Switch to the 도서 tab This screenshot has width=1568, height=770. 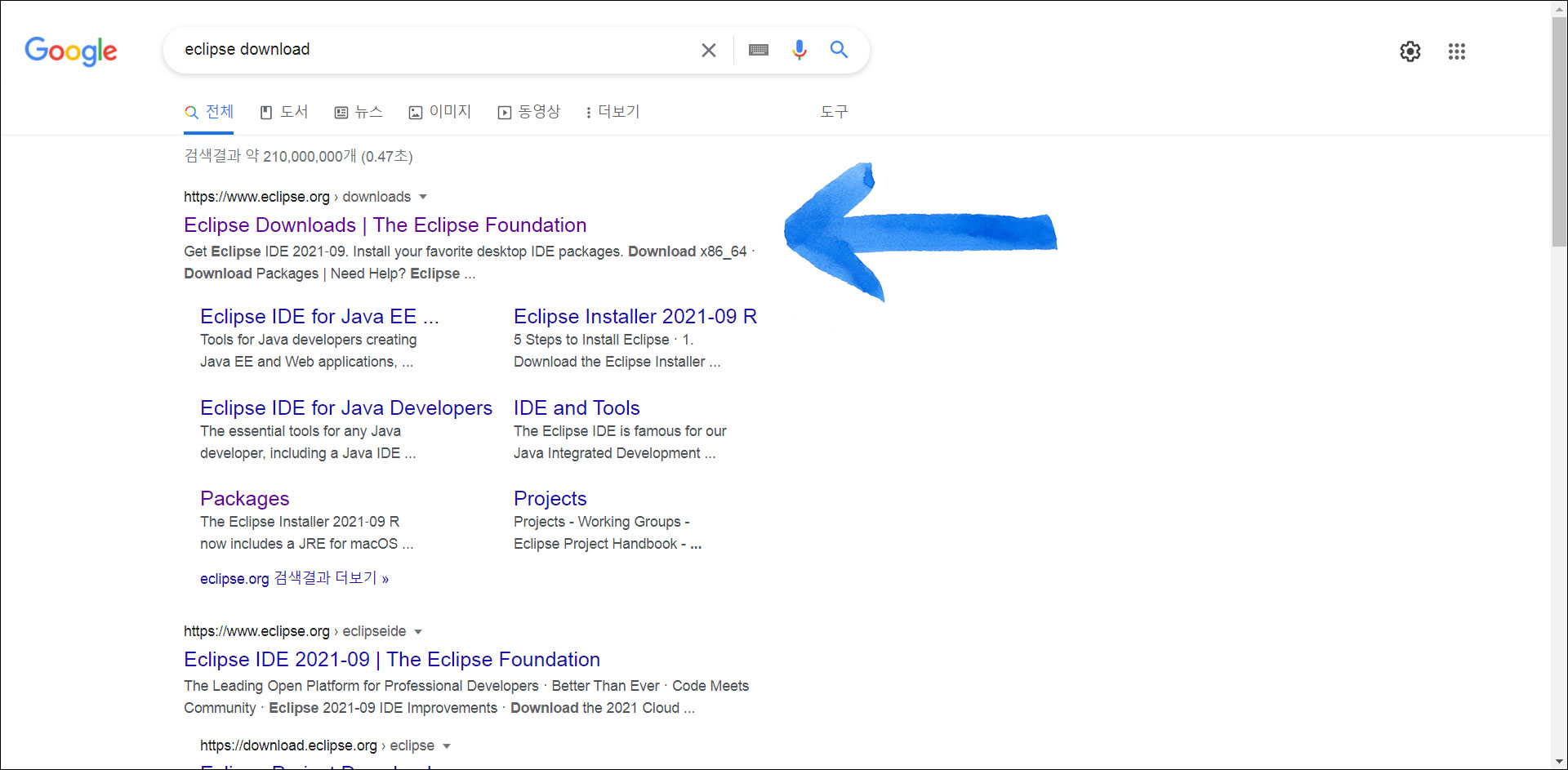[x=284, y=112]
